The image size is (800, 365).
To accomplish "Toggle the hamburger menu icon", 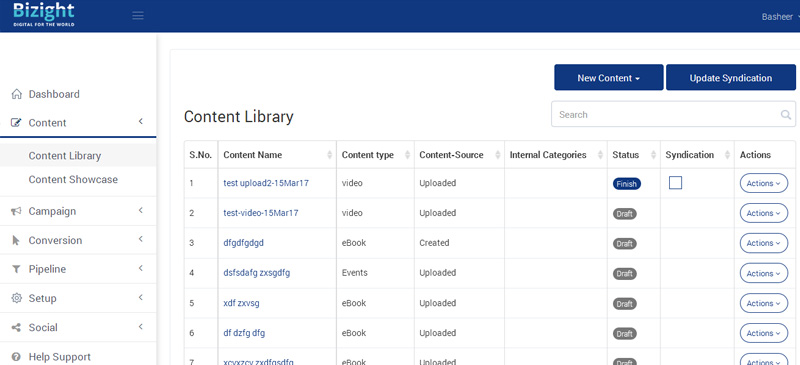I will click(138, 16).
